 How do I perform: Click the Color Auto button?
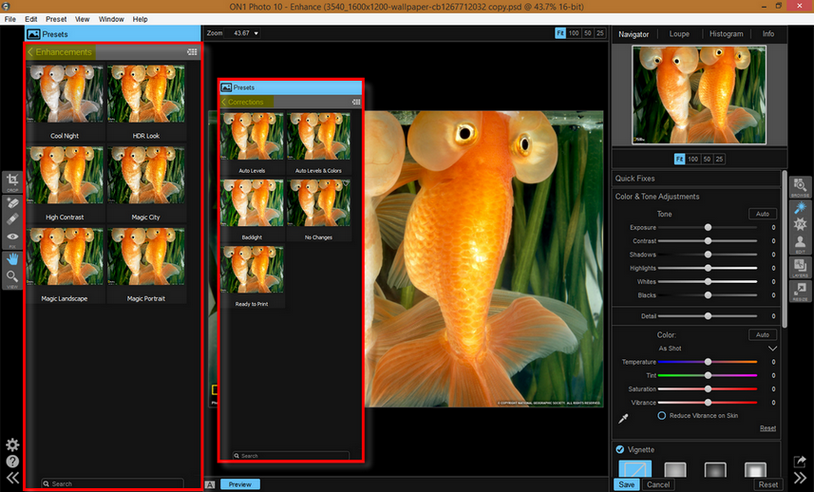762,335
